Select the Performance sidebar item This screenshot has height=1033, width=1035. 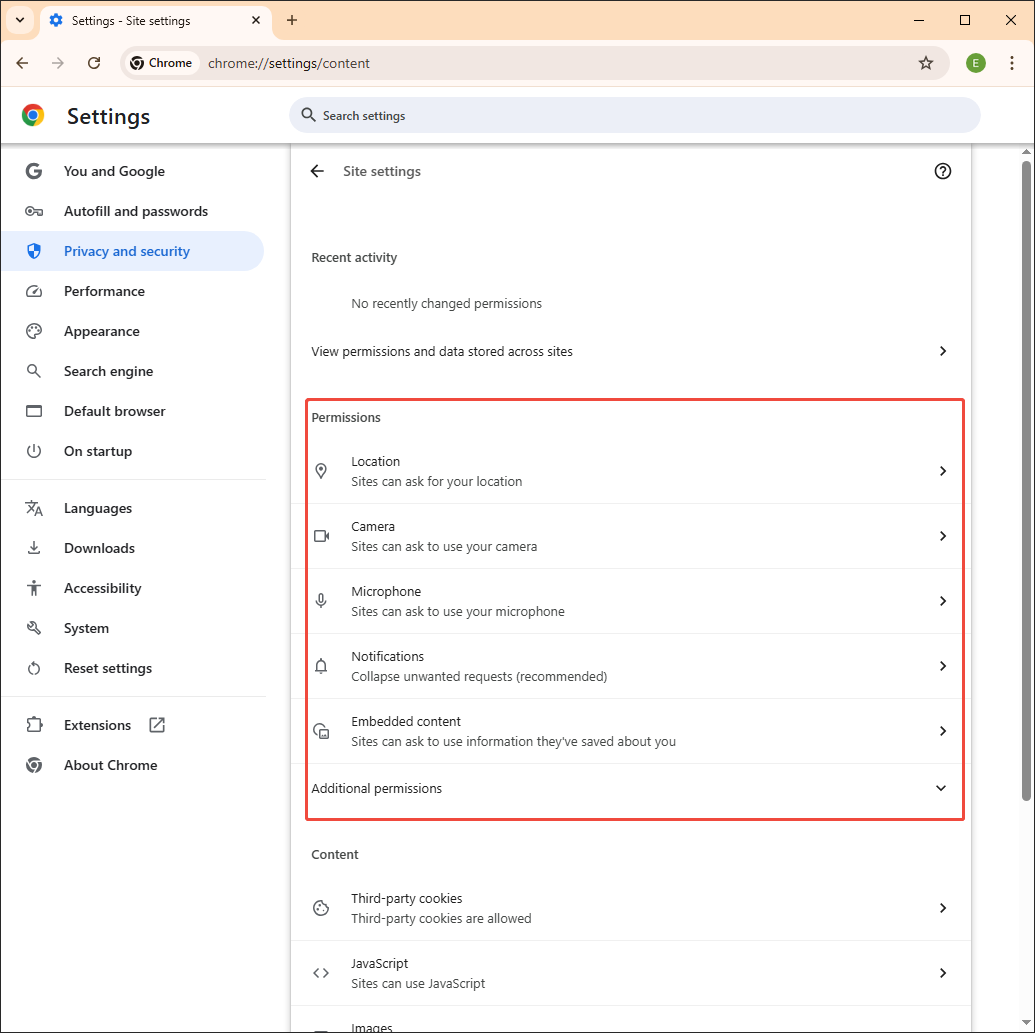point(104,291)
